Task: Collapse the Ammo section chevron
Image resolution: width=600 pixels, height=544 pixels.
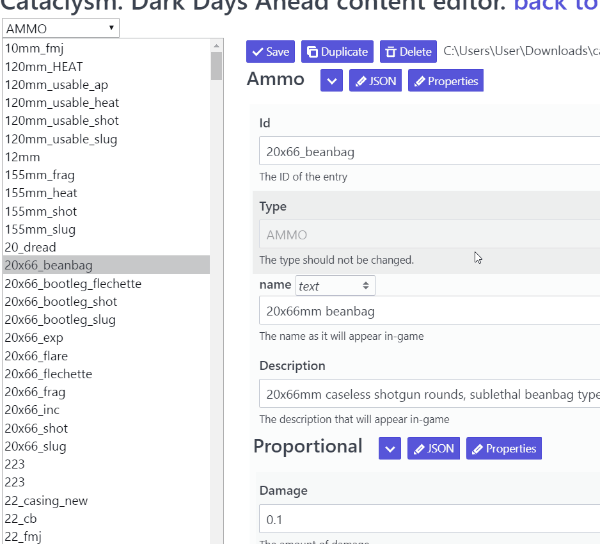Action: (x=332, y=81)
